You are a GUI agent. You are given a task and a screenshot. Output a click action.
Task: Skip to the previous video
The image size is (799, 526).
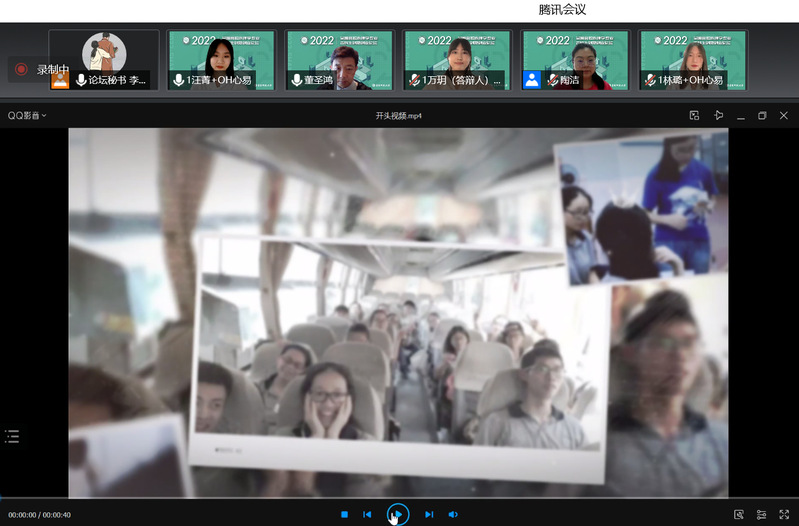click(367, 514)
